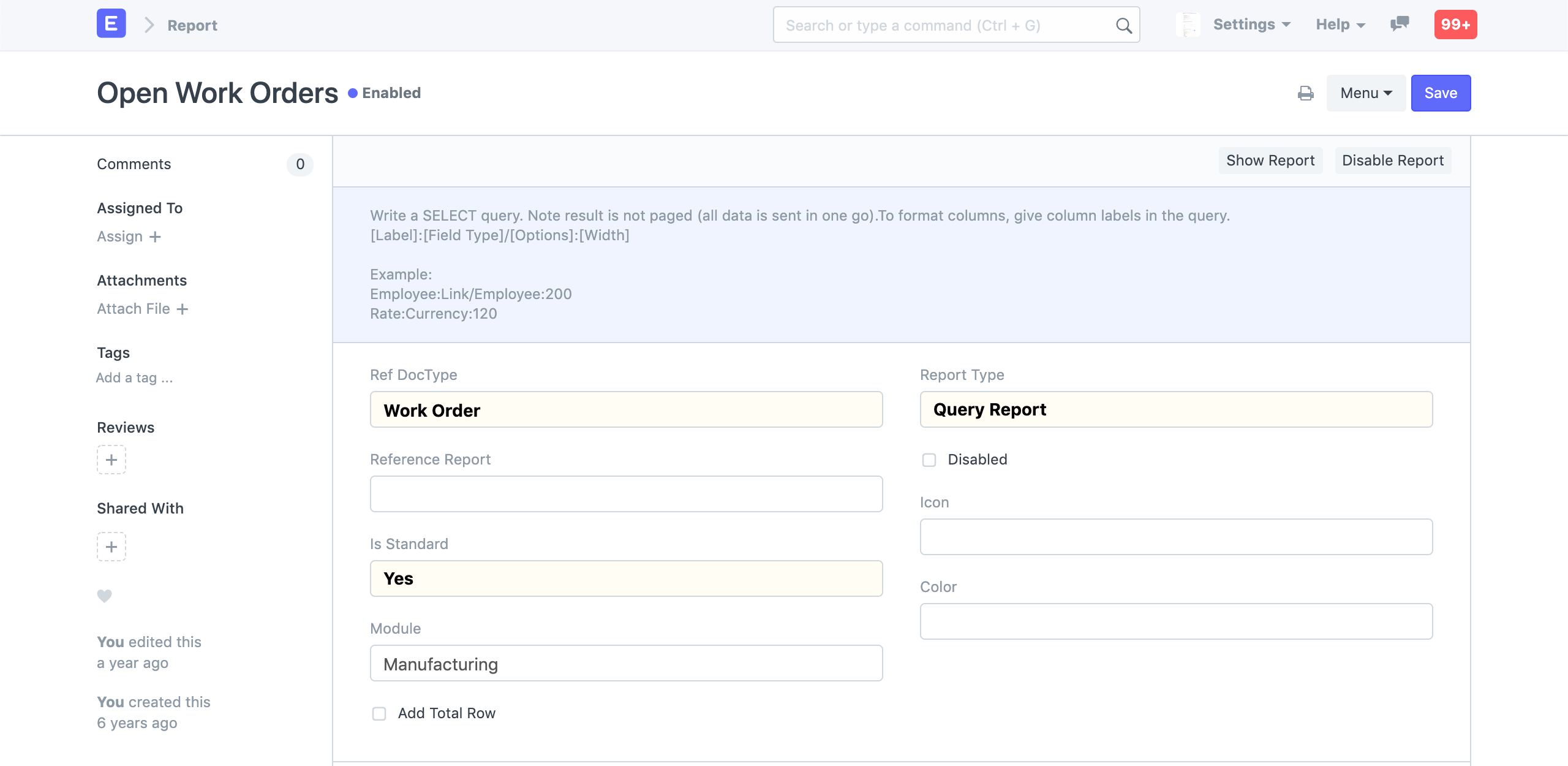The height and width of the screenshot is (766, 1568).
Task: Click the Report breadcrumb link
Action: [x=192, y=25]
